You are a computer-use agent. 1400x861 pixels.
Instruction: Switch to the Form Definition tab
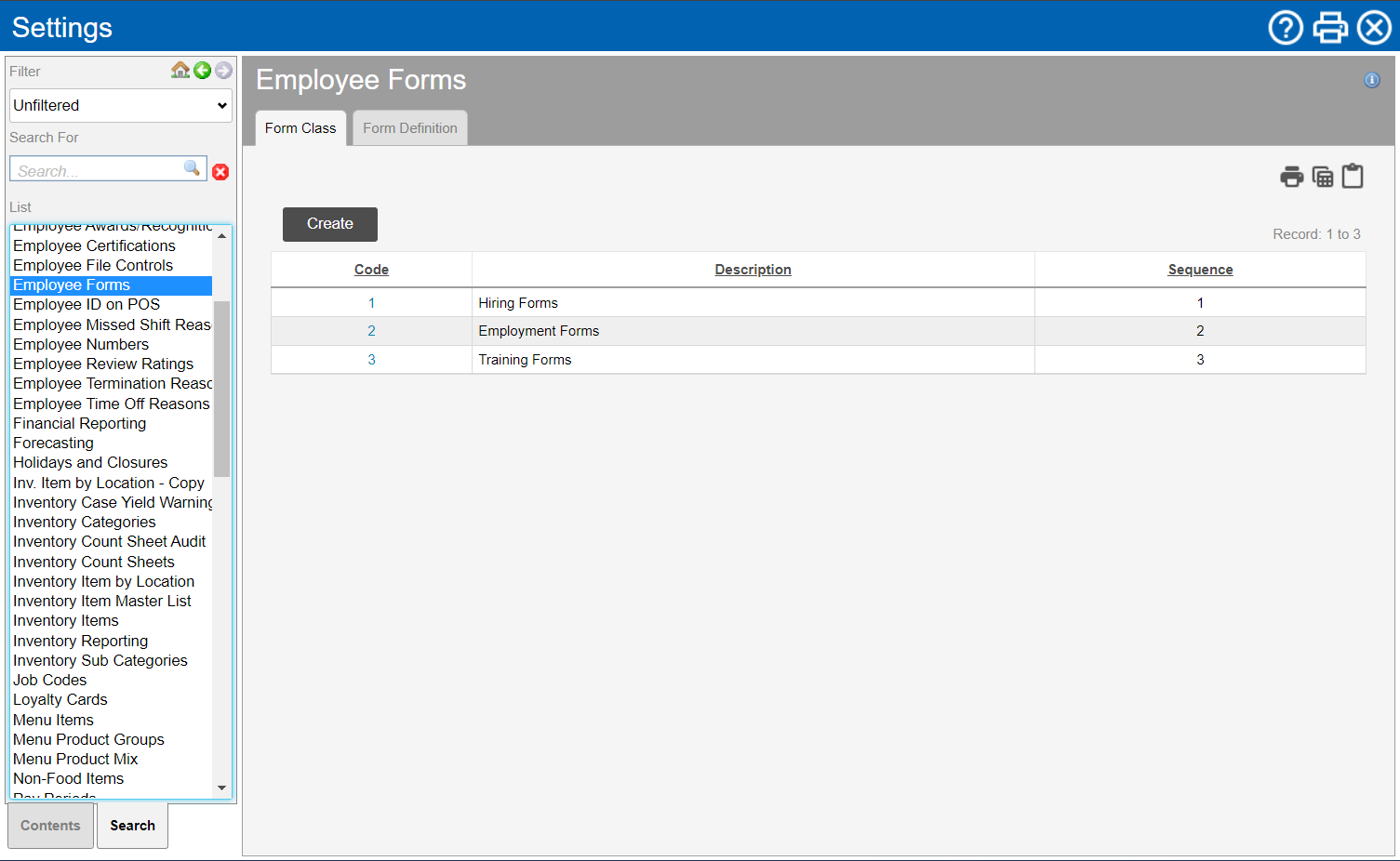click(410, 128)
